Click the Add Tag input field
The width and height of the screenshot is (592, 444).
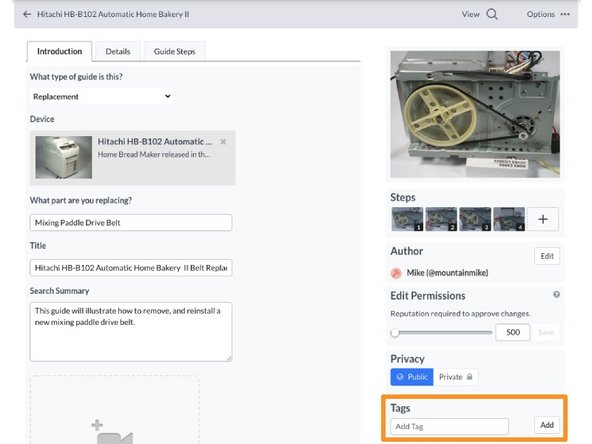click(x=450, y=426)
